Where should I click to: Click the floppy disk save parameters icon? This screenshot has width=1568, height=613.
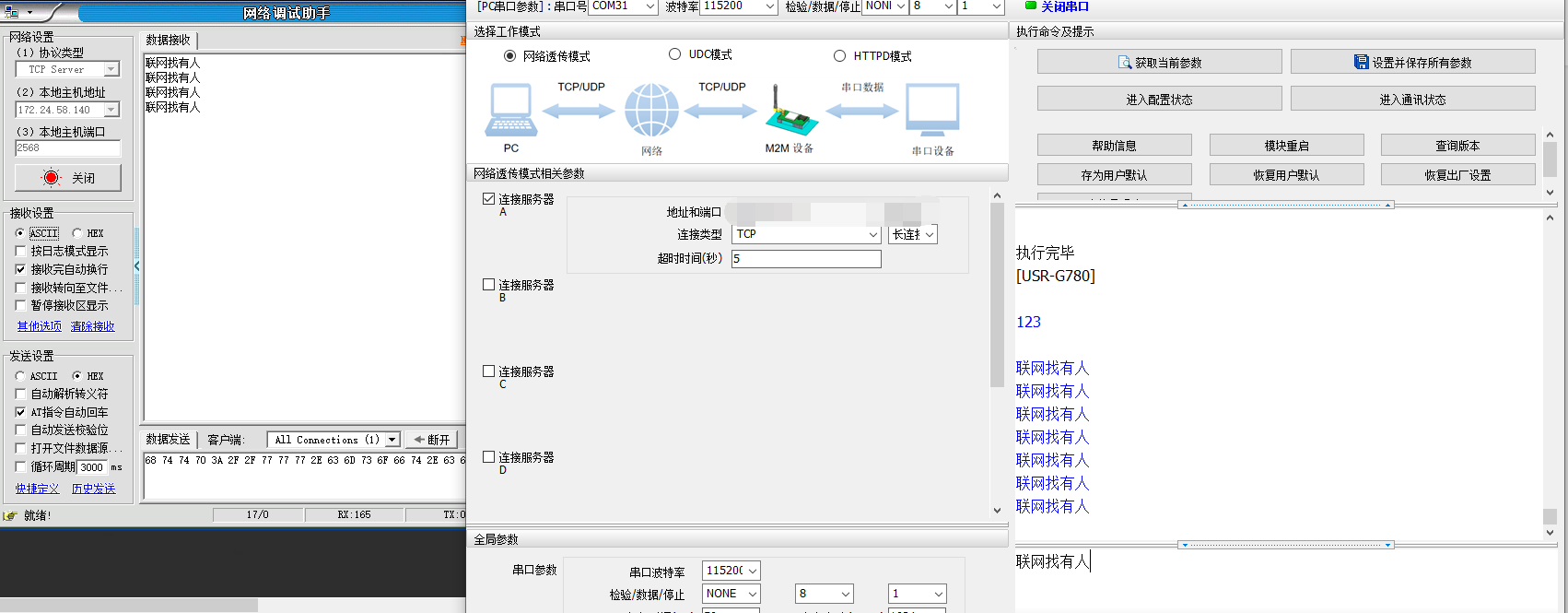[1361, 63]
